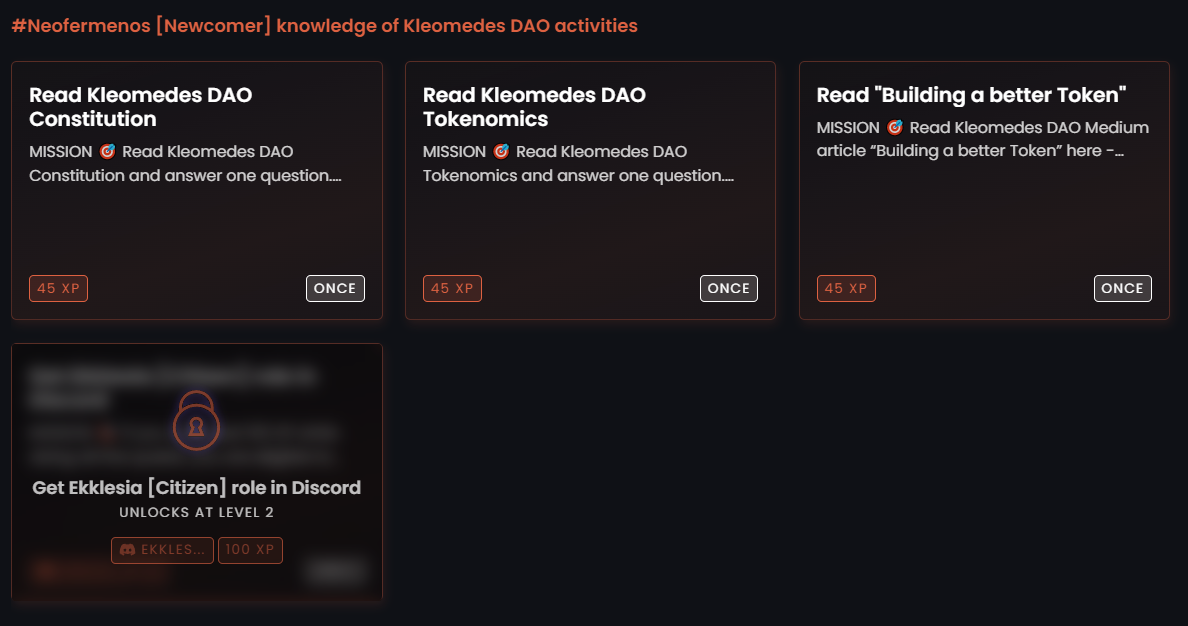
Task: Toggle the ONCE badge on Tokenomics card
Action: [x=728, y=288]
